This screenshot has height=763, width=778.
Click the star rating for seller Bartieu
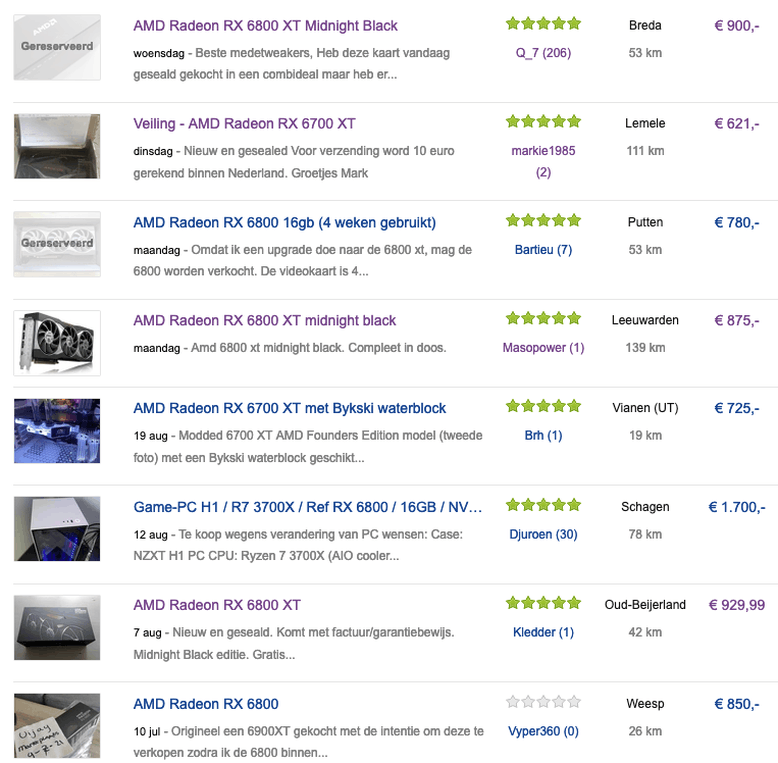coord(542,221)
